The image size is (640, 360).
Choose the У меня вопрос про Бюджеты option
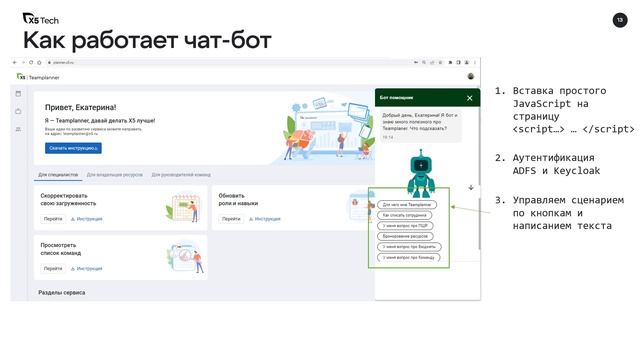(x=409, y=247)
